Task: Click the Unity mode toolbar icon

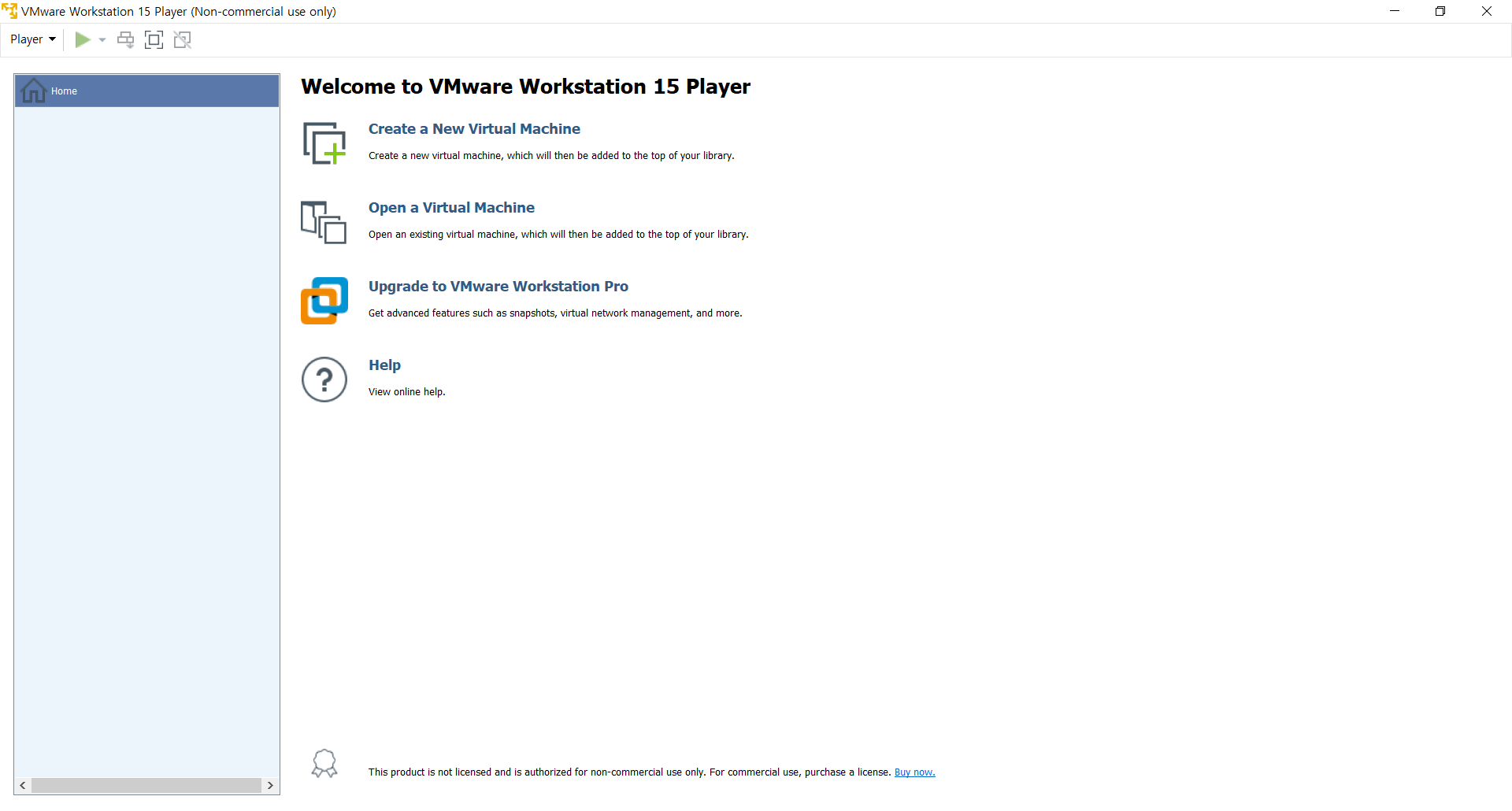Action: pyautogui.click(x=183, y=39)
